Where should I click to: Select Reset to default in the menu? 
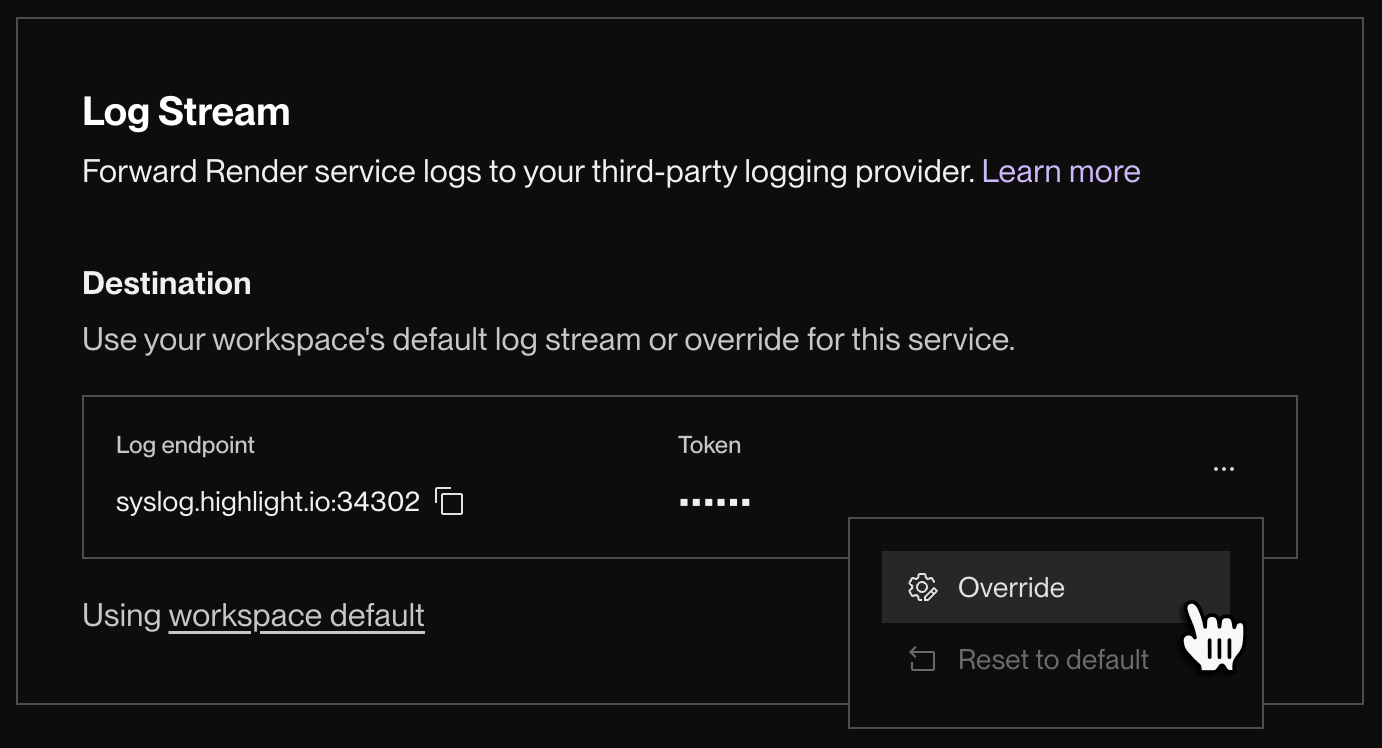(1052, 659)
